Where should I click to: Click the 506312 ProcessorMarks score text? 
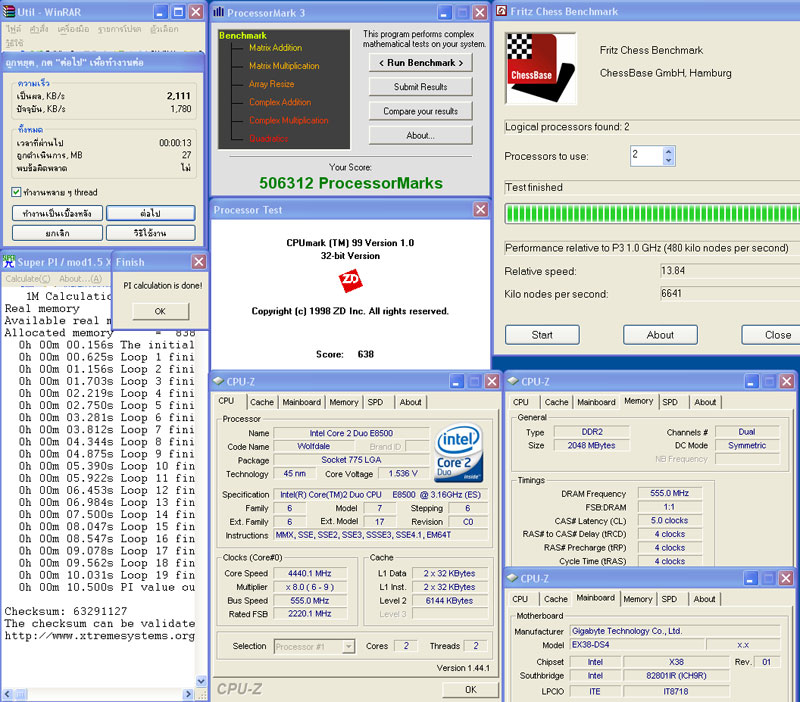point(351,183)
